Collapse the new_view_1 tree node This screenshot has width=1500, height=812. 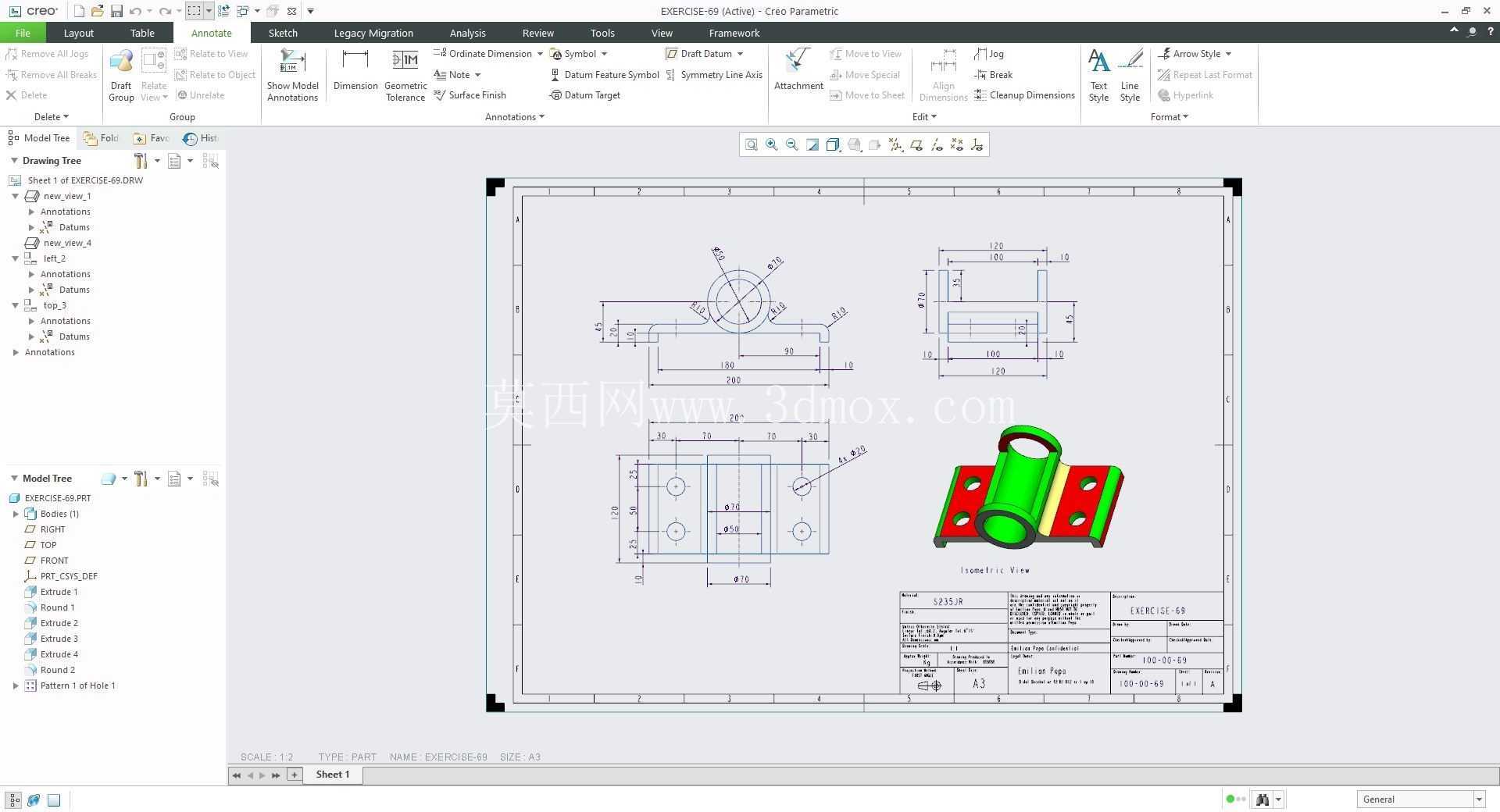click(15, 196)
